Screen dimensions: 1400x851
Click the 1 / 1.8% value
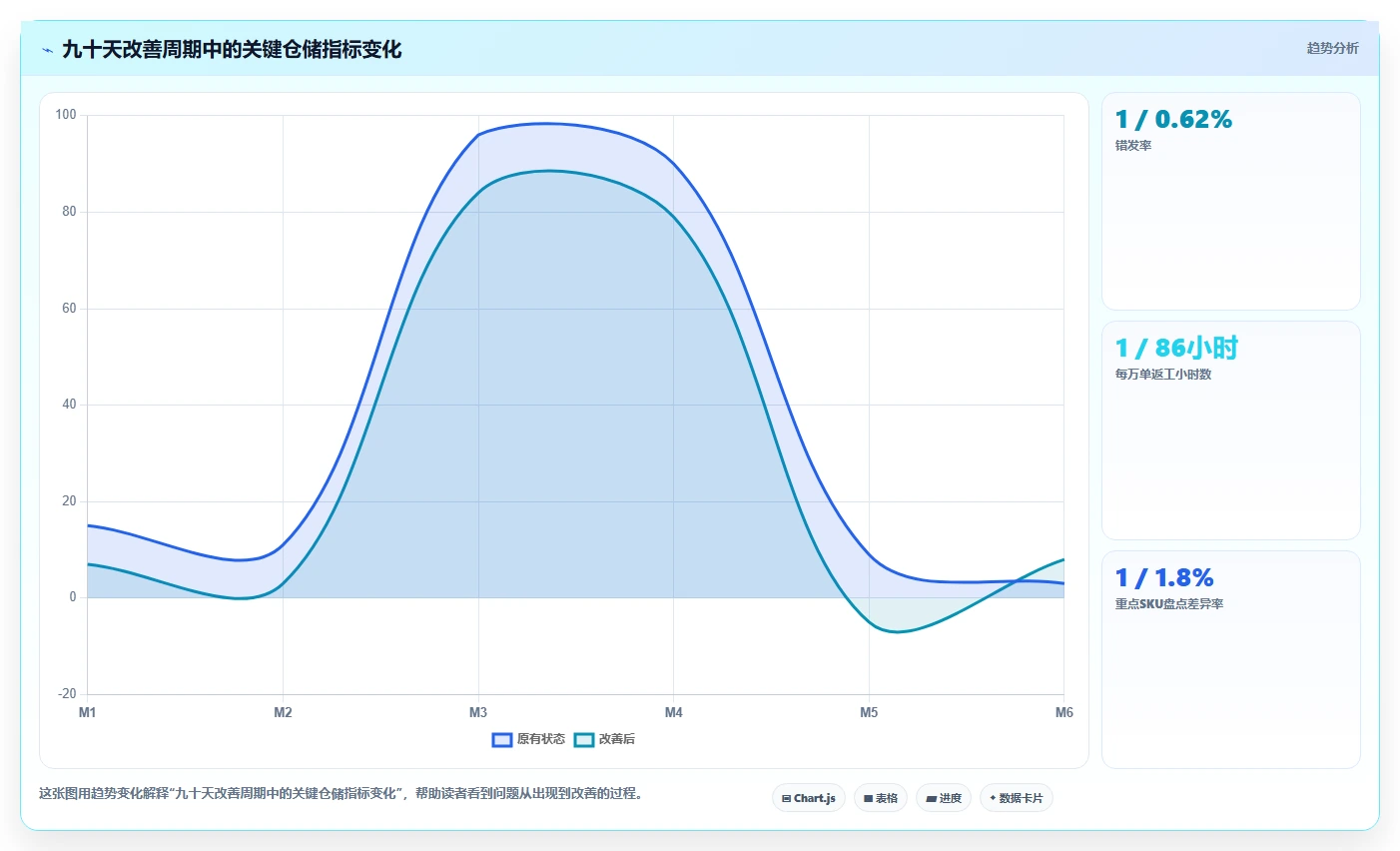pos(1164,577)
